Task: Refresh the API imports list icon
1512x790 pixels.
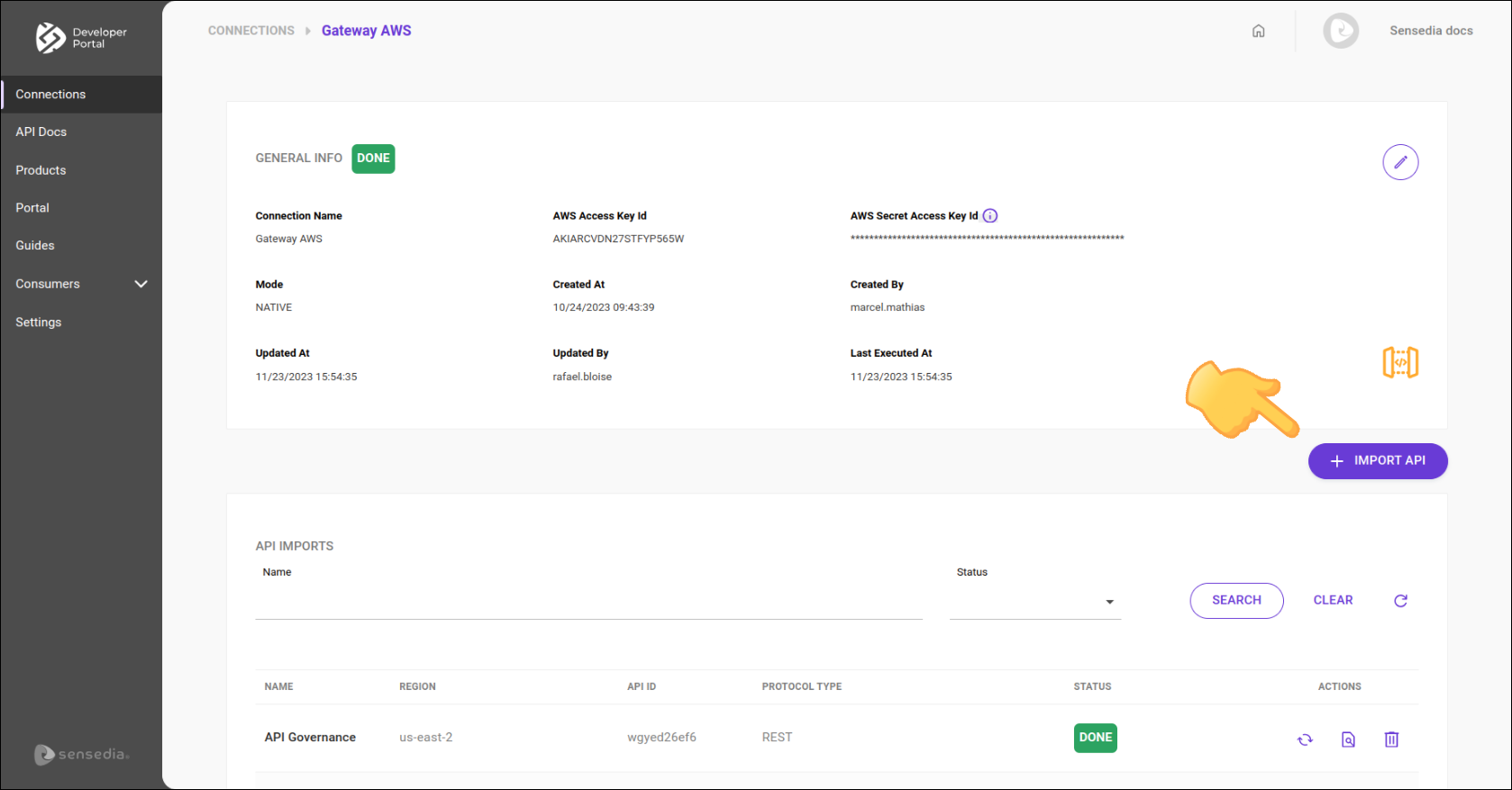Action: 1400,601
